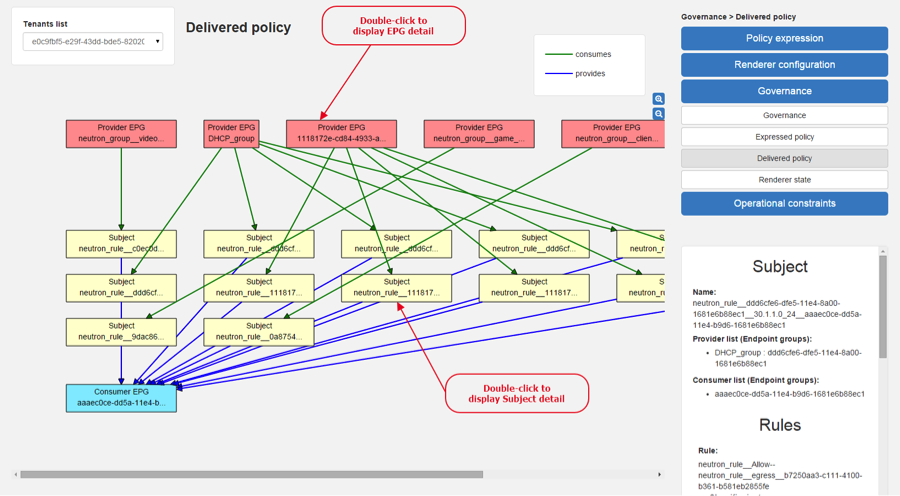This screenshot has width=900, height=496.
Task: Select Subject neutron_rule__0a8754 node
Action: [x=259, y=332]
